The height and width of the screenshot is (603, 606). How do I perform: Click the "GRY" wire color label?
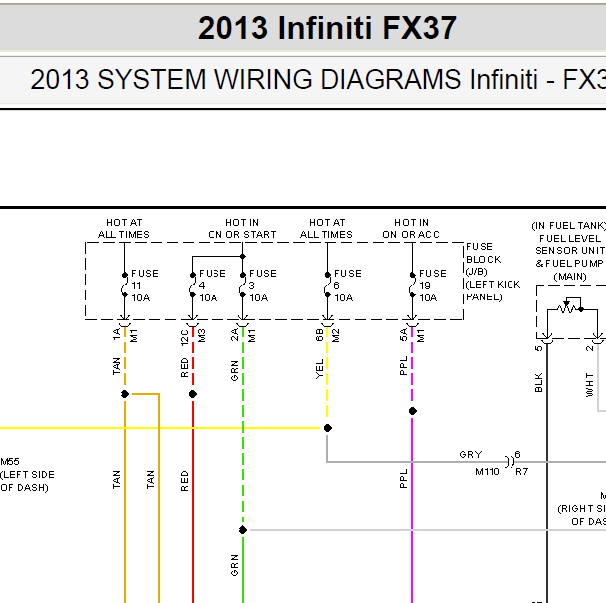coord(471,455)
